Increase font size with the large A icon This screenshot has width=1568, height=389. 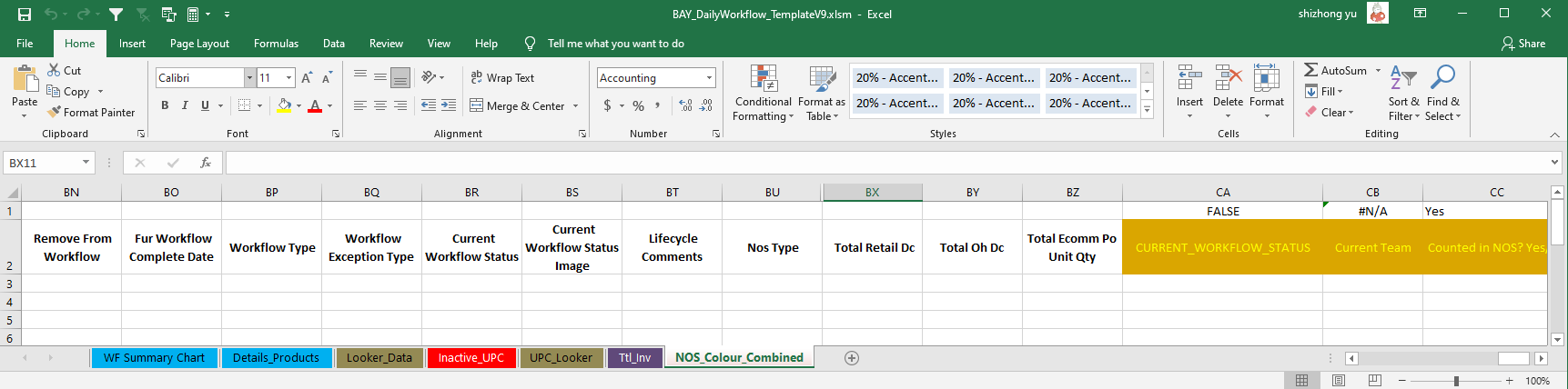[307, 78]
